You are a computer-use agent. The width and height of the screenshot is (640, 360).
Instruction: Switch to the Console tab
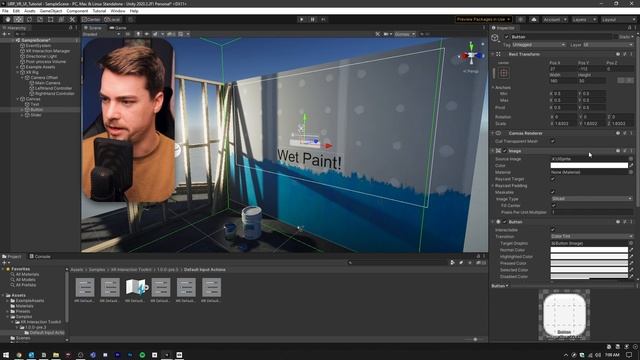(40, 256)
